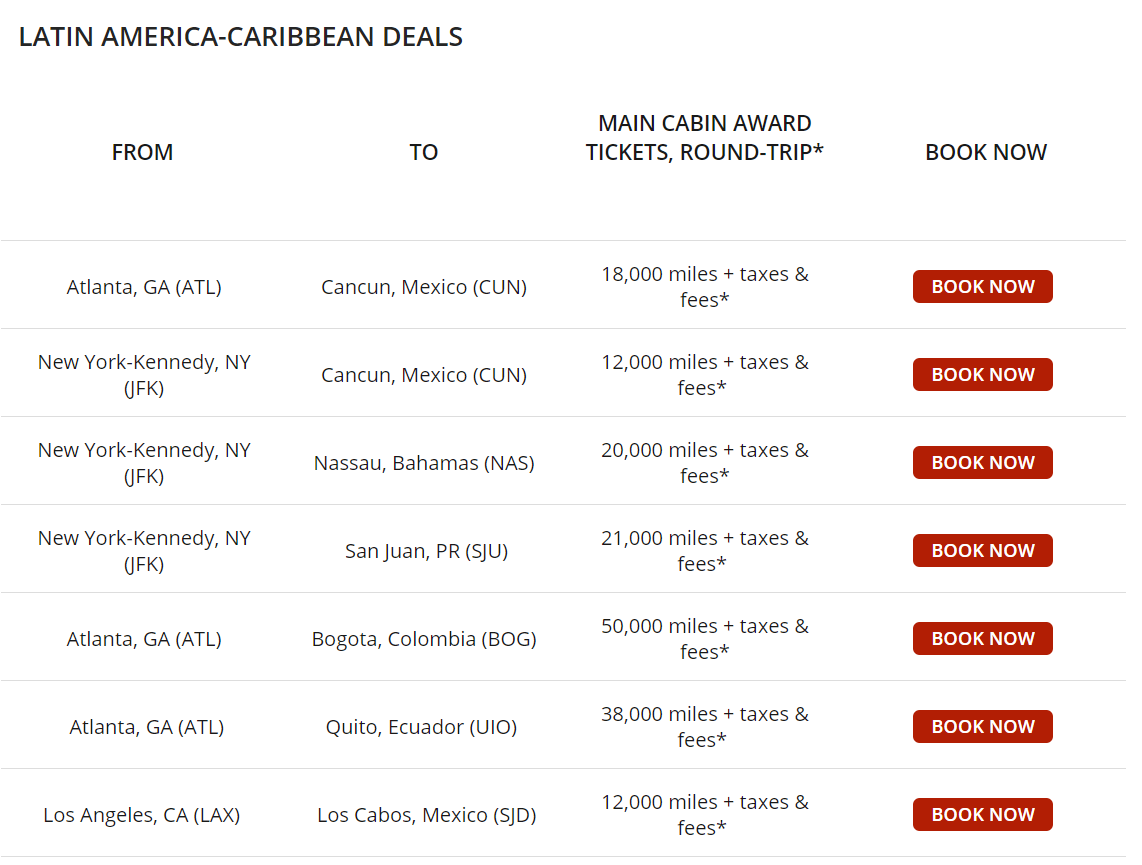Book the San Juan, PR award ticket

coord(982,551)
